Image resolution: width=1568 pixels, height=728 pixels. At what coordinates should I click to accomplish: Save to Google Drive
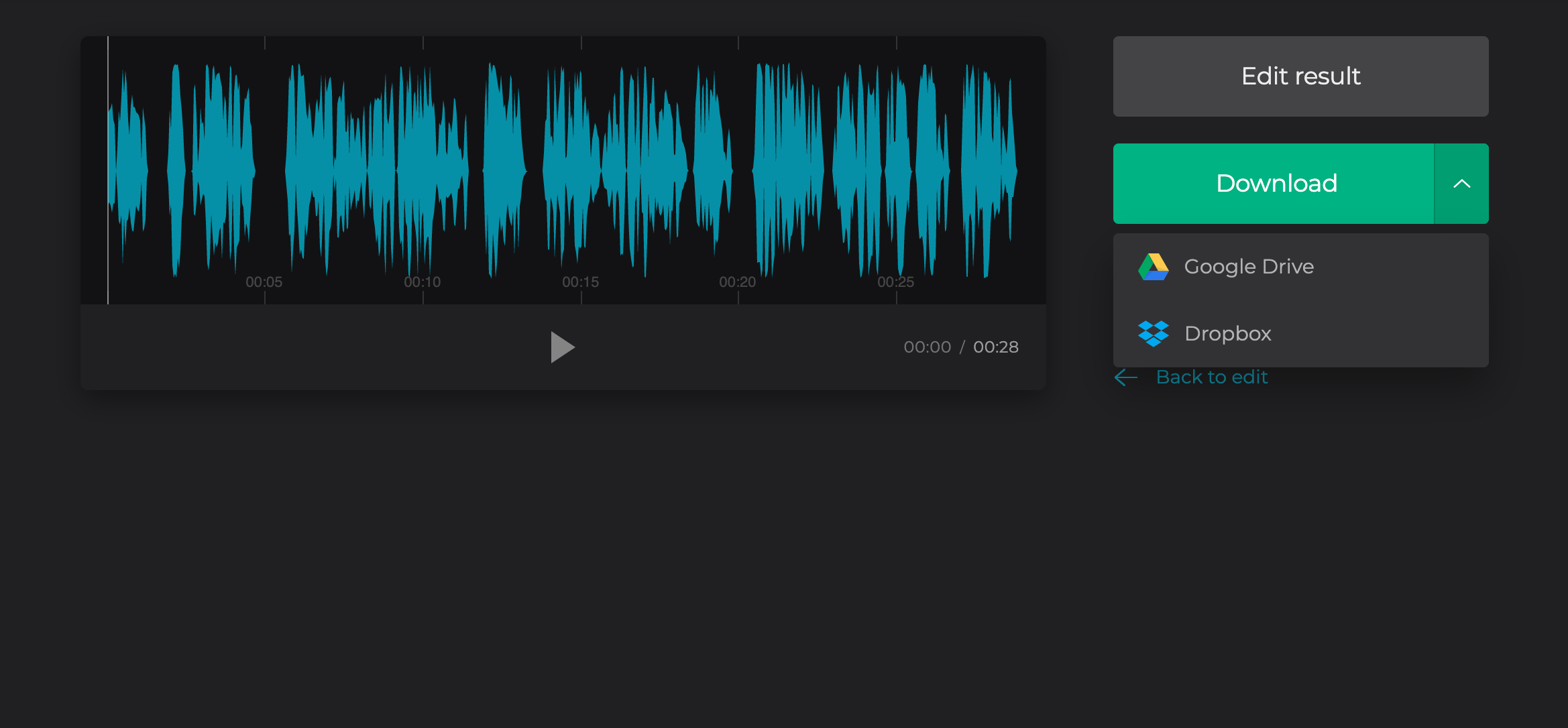(1300, 267)
